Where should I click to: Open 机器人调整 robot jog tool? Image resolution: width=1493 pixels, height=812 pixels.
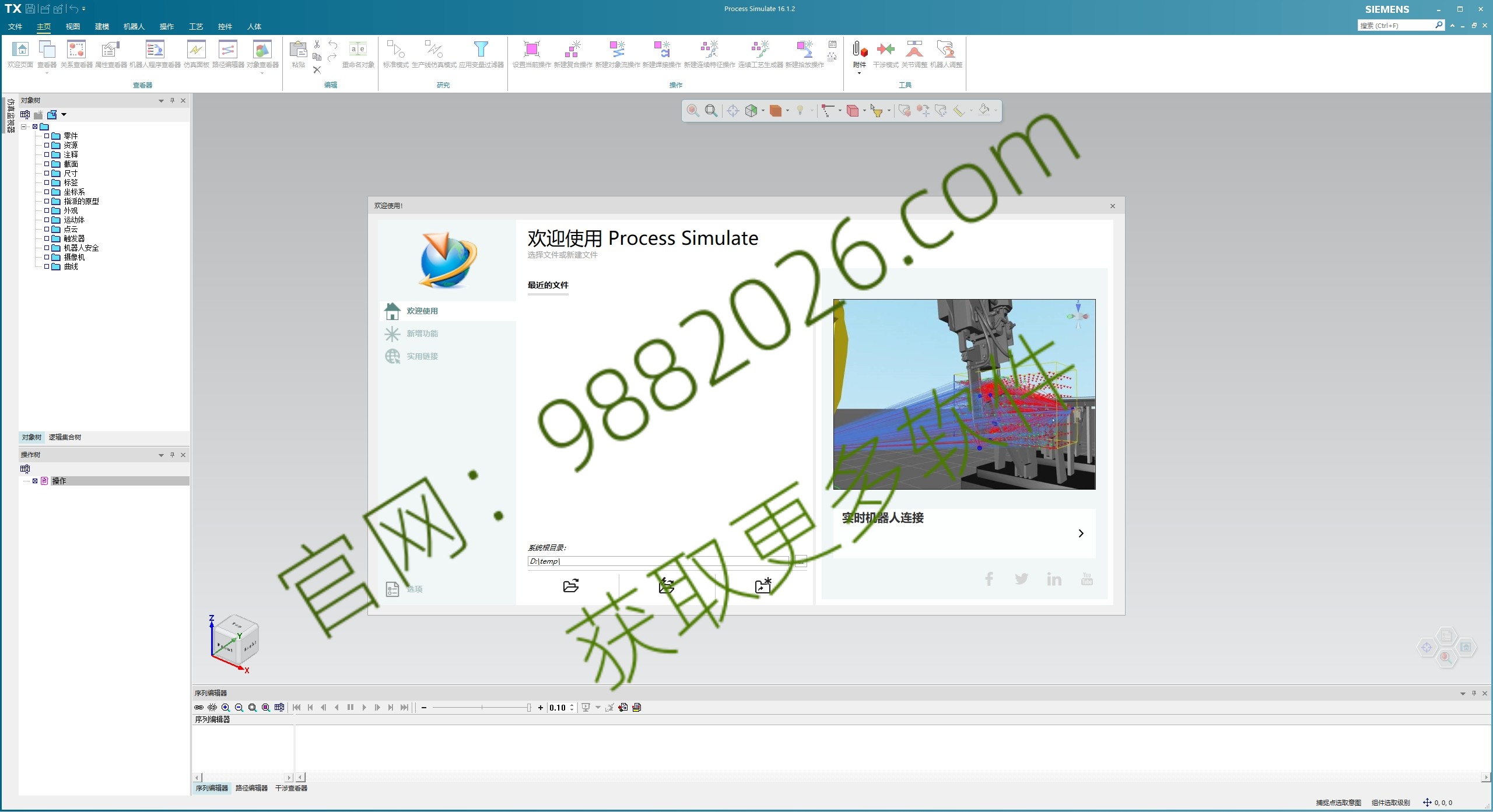(946, 50)
